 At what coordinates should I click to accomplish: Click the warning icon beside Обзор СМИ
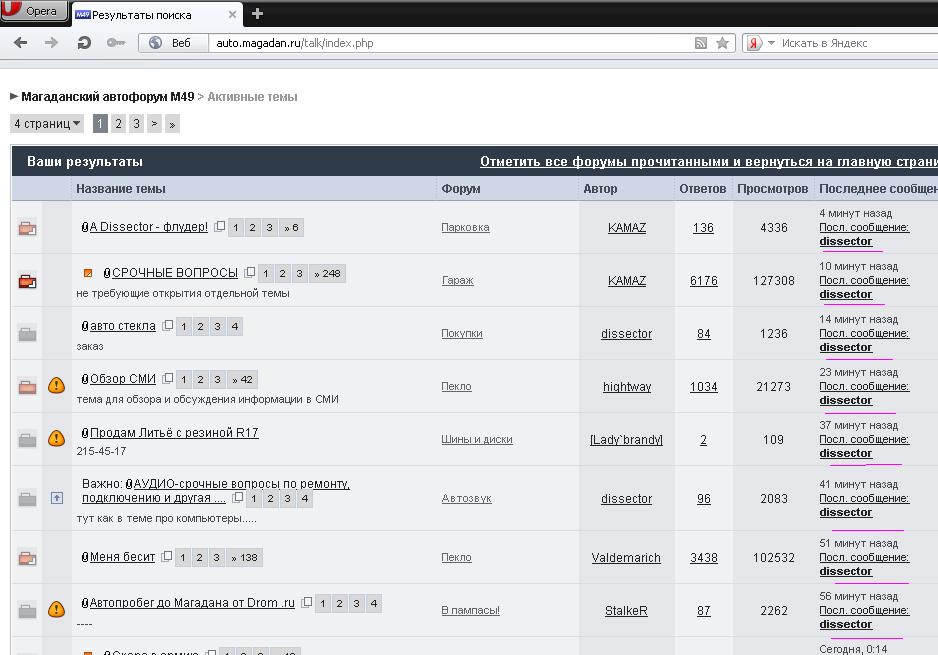tap(57, 386)
